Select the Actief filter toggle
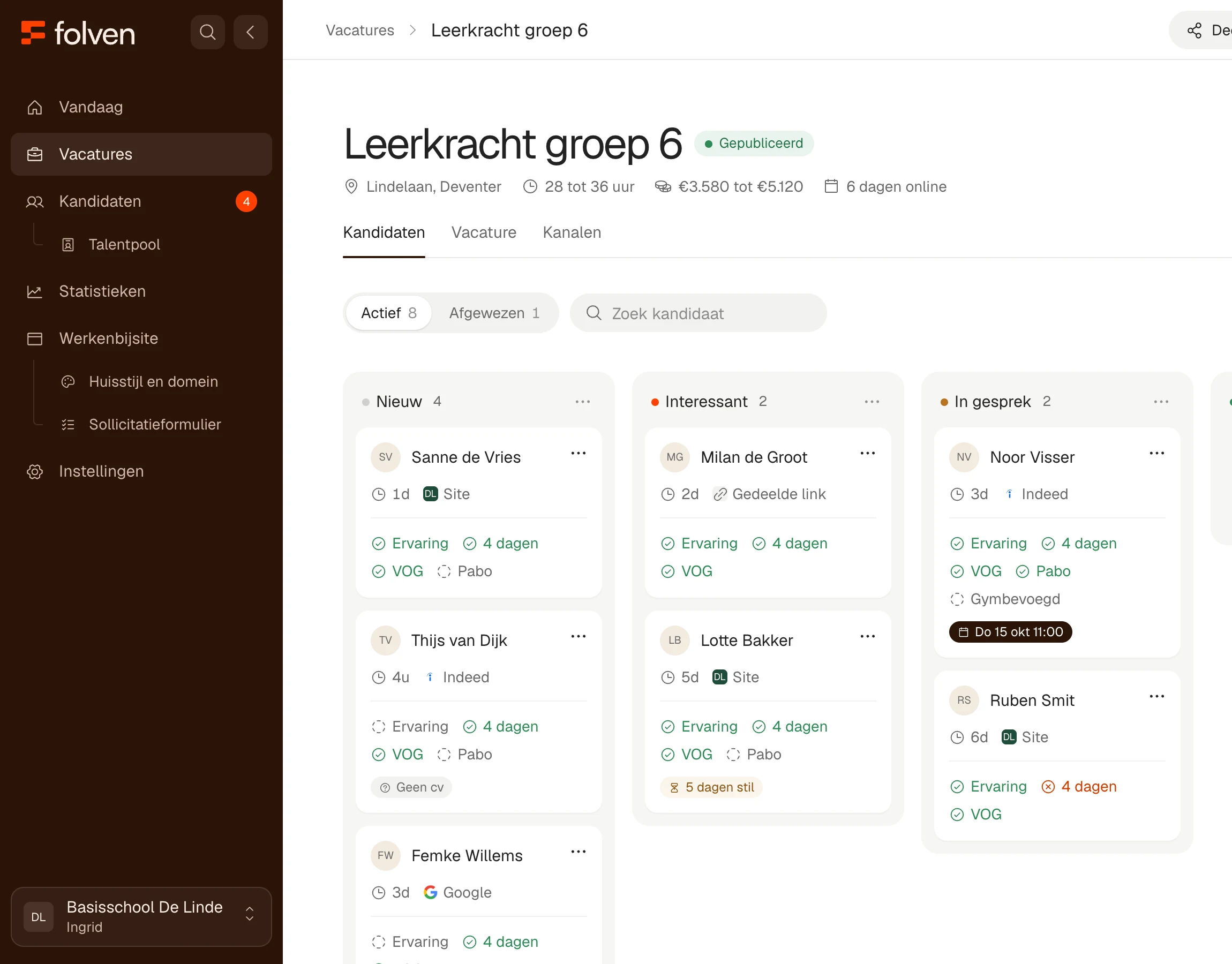The image size is (1232, 964). pos(389,313)
